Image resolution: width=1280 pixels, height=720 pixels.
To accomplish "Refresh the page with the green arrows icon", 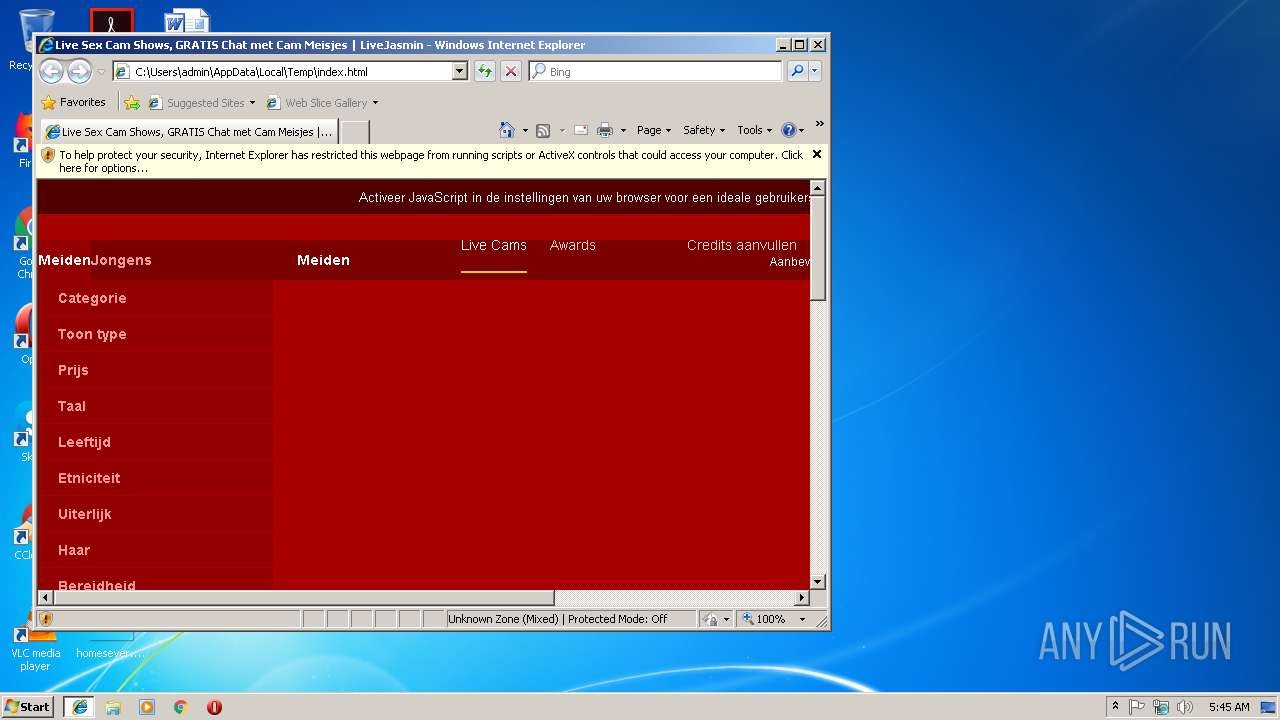I will [x=485, y=71].
